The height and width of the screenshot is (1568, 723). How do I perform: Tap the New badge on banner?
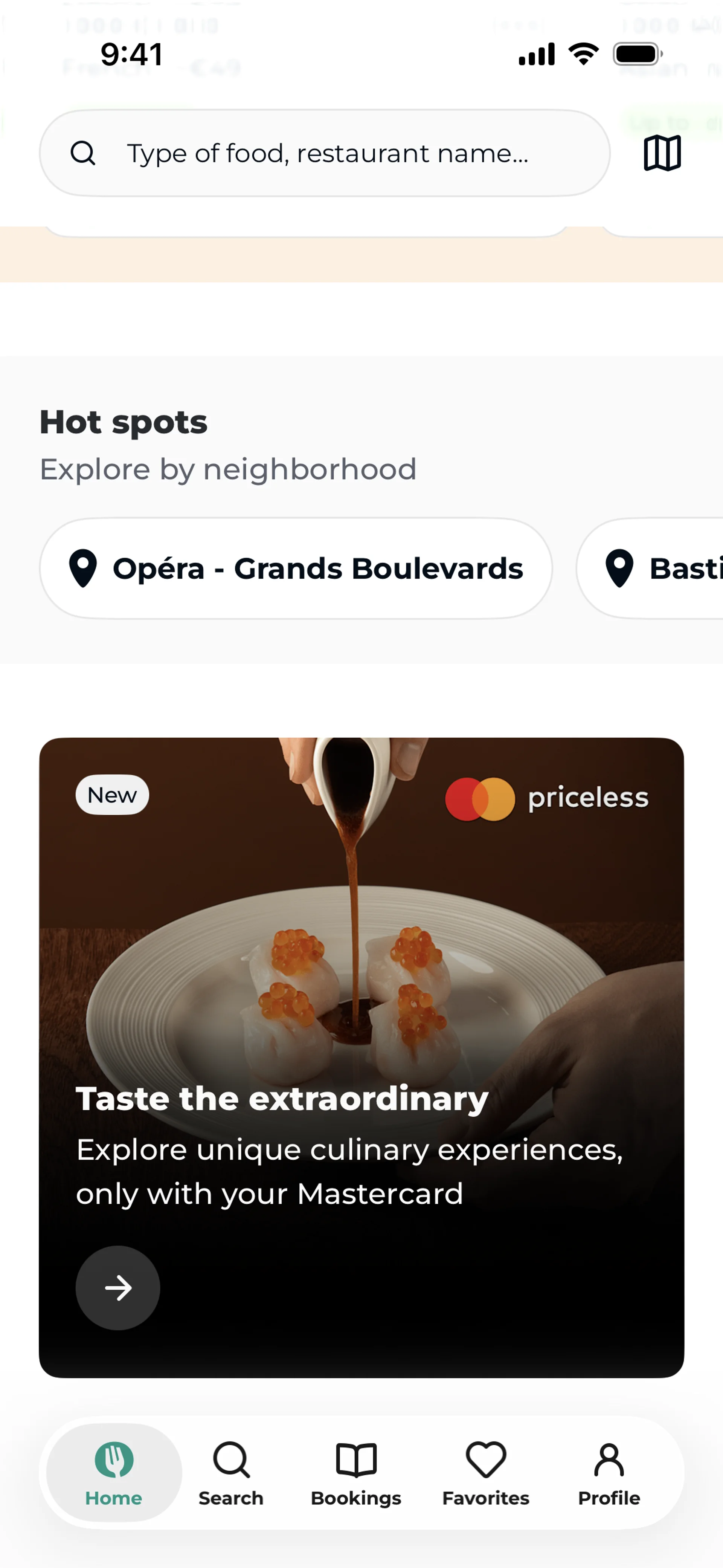click(112, 795)
